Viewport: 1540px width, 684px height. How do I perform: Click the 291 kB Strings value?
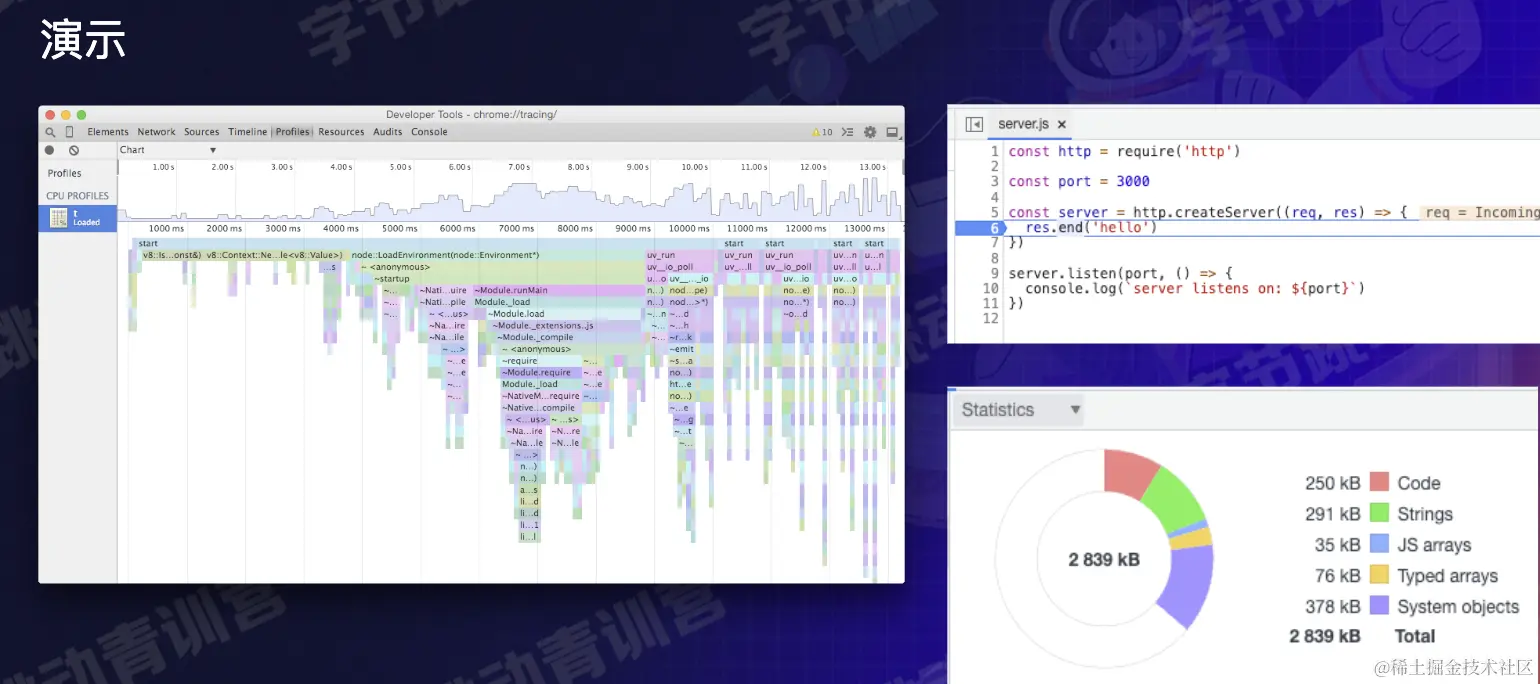coord(1332,514)
